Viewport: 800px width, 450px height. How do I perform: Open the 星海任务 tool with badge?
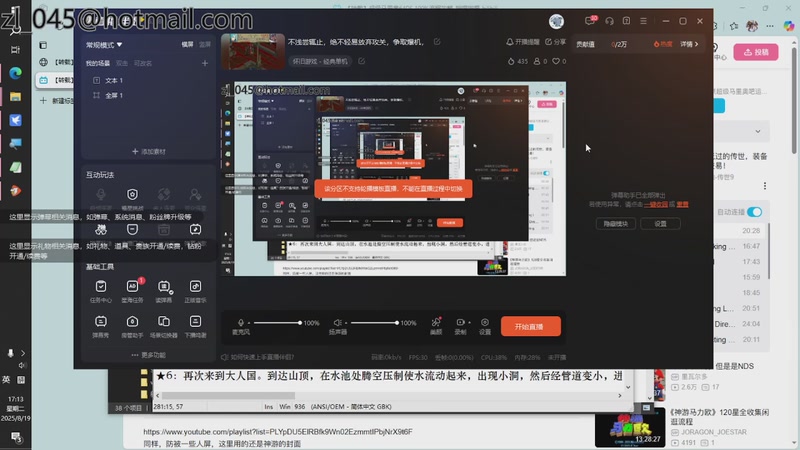point(132,291)
